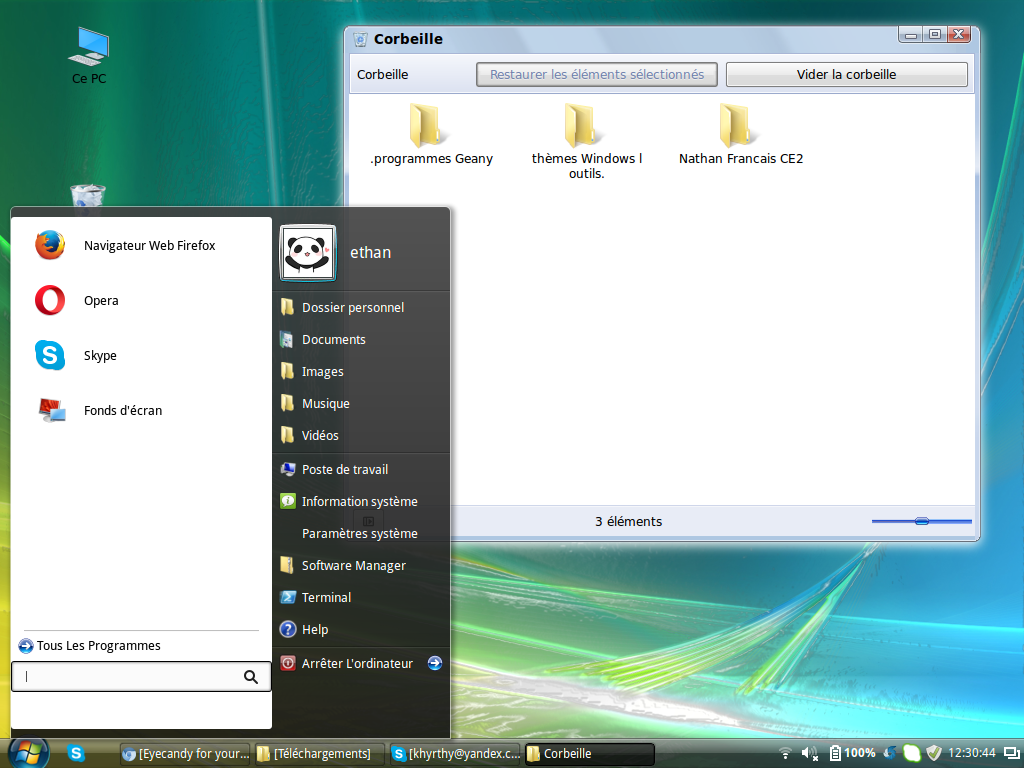Viewport: 1024px width, 768px height.
Task: Click the 12:30:44 clock
Action: point(972,753)
